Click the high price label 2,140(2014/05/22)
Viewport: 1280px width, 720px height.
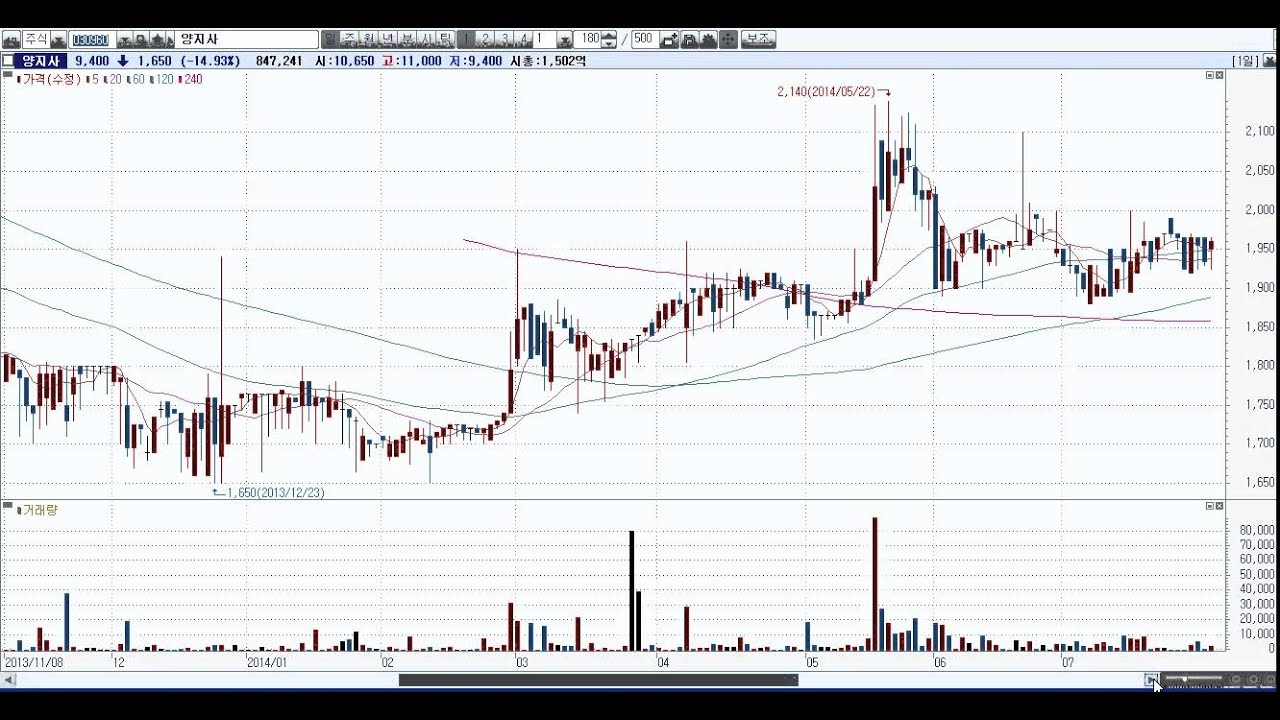click(x=826, y=92)
